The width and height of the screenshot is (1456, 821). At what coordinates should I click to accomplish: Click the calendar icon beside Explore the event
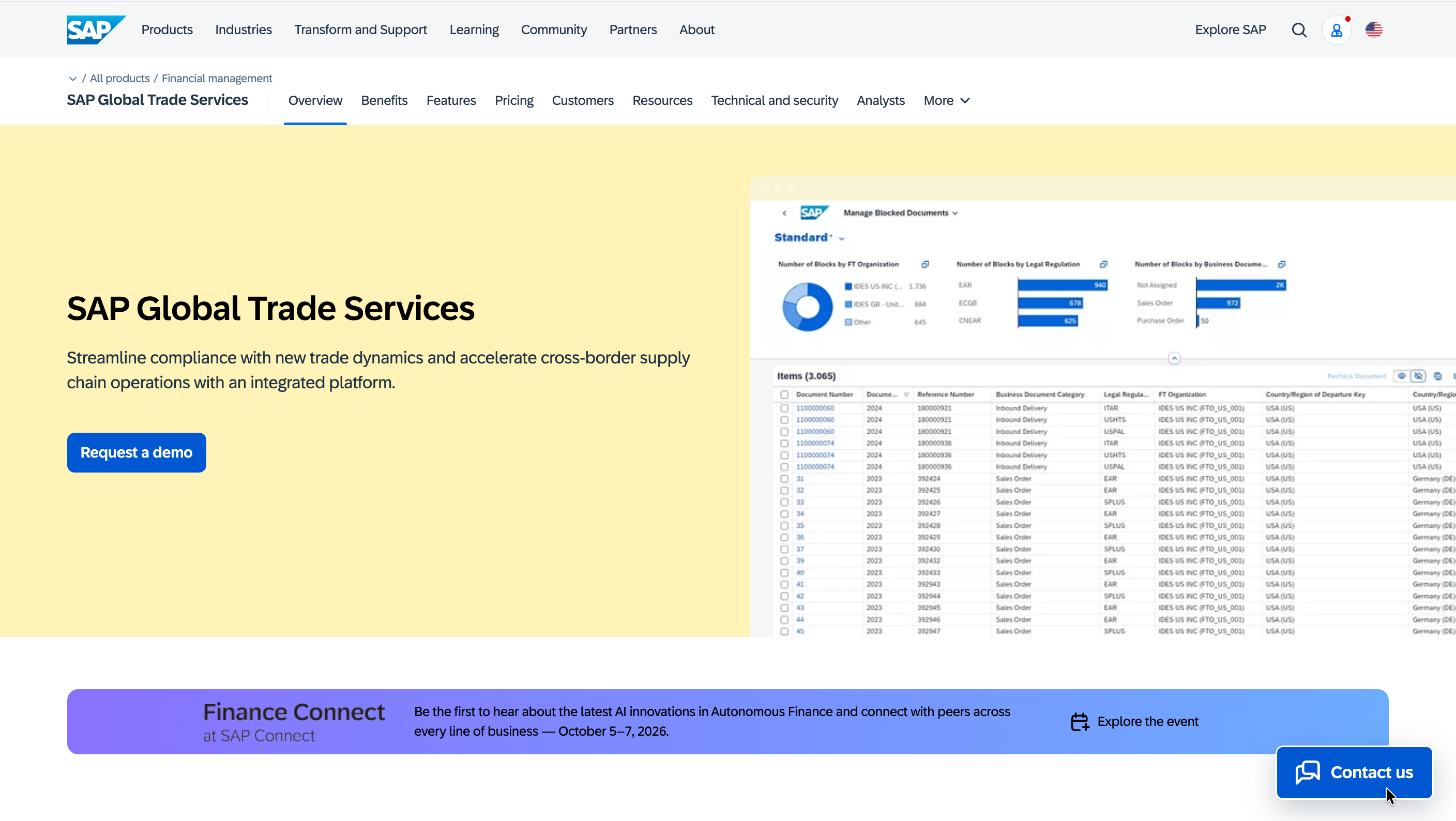(x=1080, y=722)
